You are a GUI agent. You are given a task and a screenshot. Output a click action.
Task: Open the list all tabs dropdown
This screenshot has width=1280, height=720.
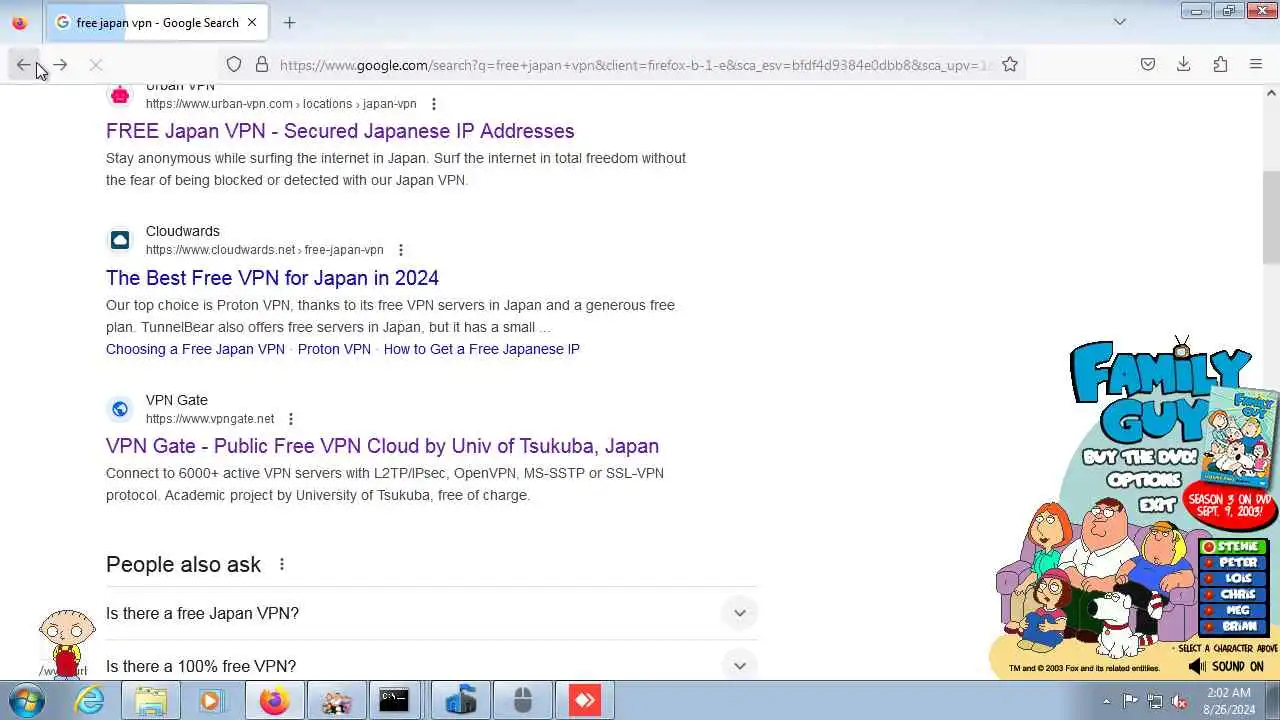coord(1120,22)
